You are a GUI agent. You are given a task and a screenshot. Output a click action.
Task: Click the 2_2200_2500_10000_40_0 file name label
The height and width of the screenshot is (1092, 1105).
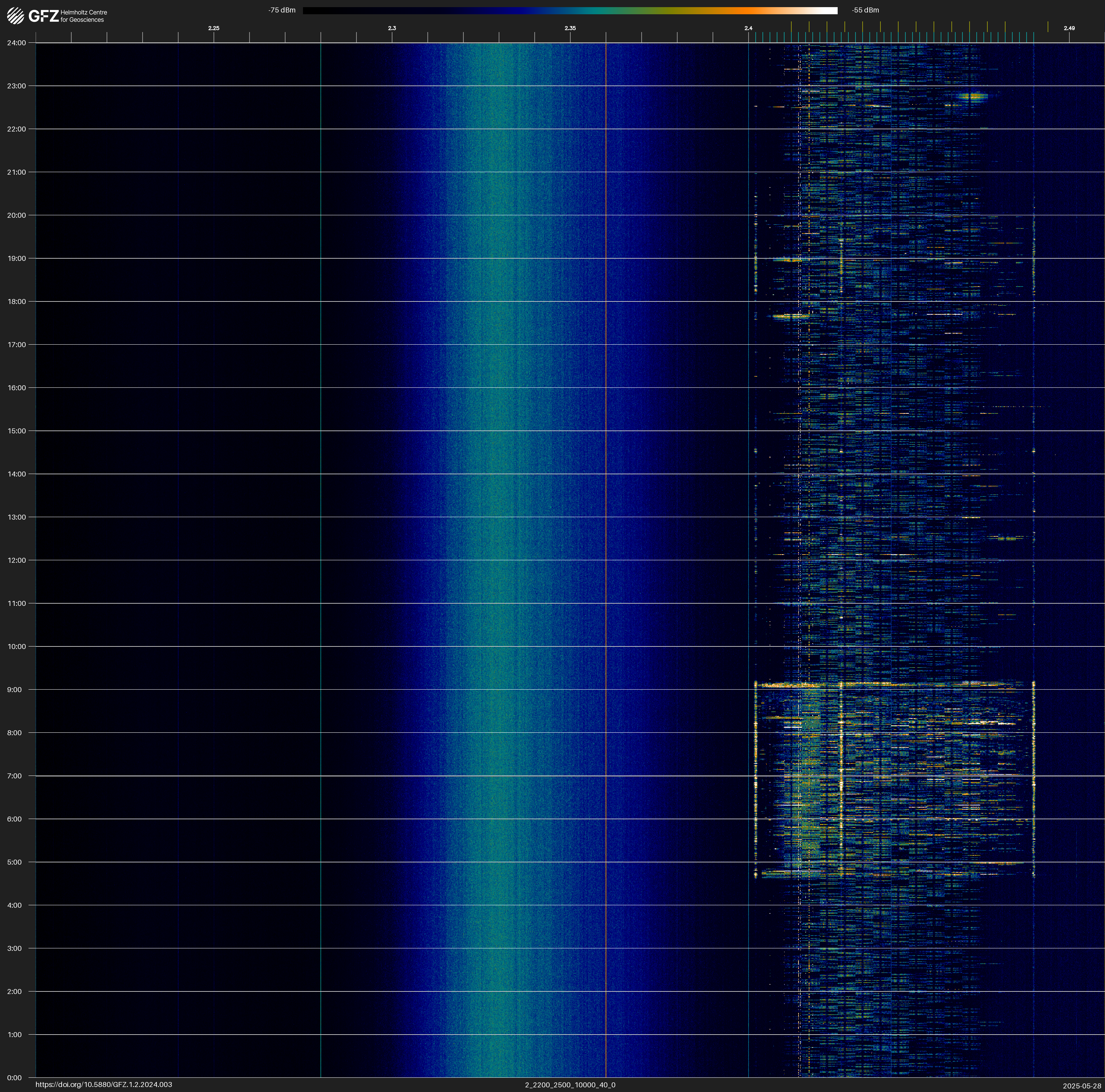pyautogui.click(x=570, y=1085)
